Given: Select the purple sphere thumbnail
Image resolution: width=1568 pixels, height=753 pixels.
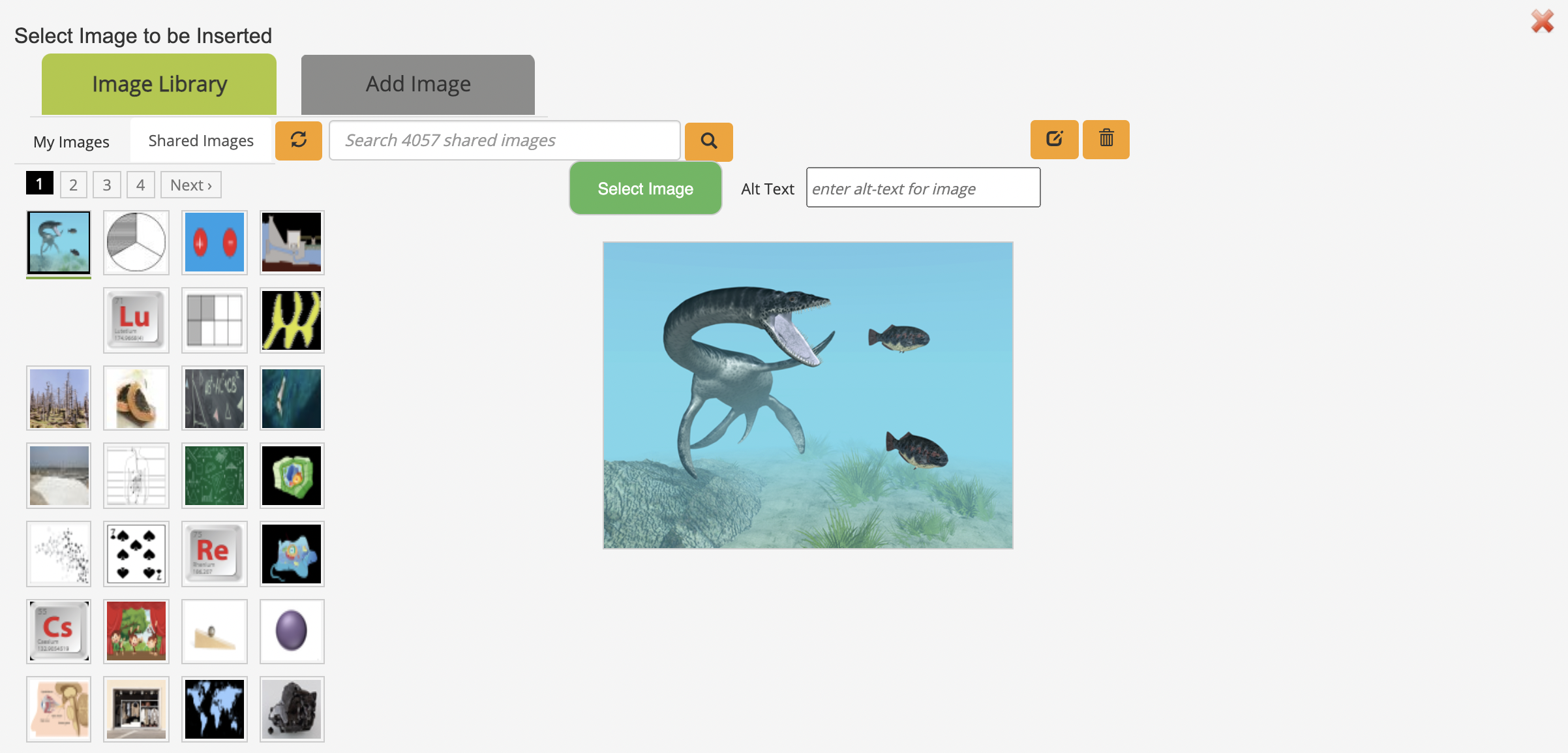Looking at the screenshot, I should click(292, 631).
